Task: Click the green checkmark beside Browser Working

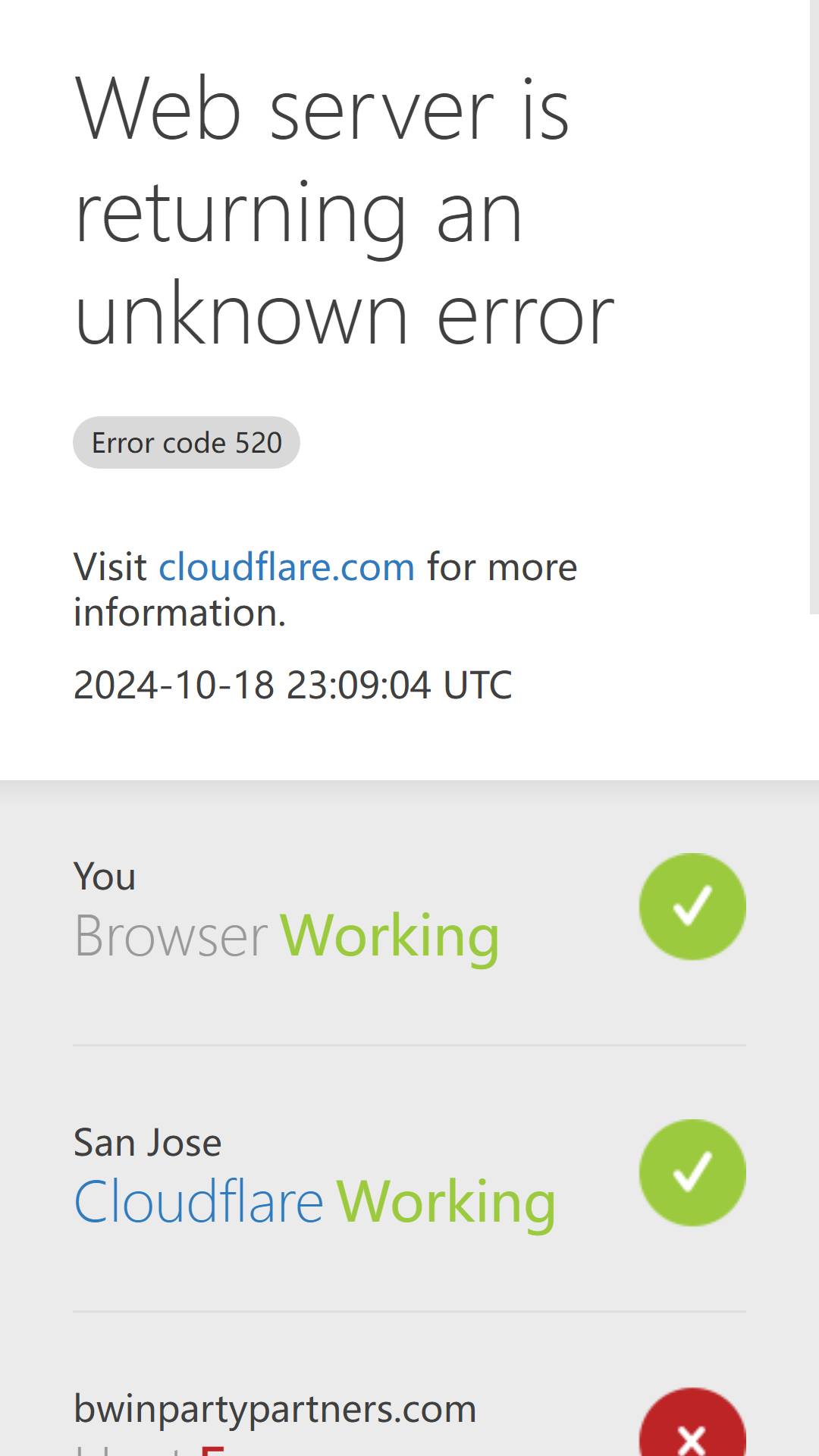Action: (692, 906)
